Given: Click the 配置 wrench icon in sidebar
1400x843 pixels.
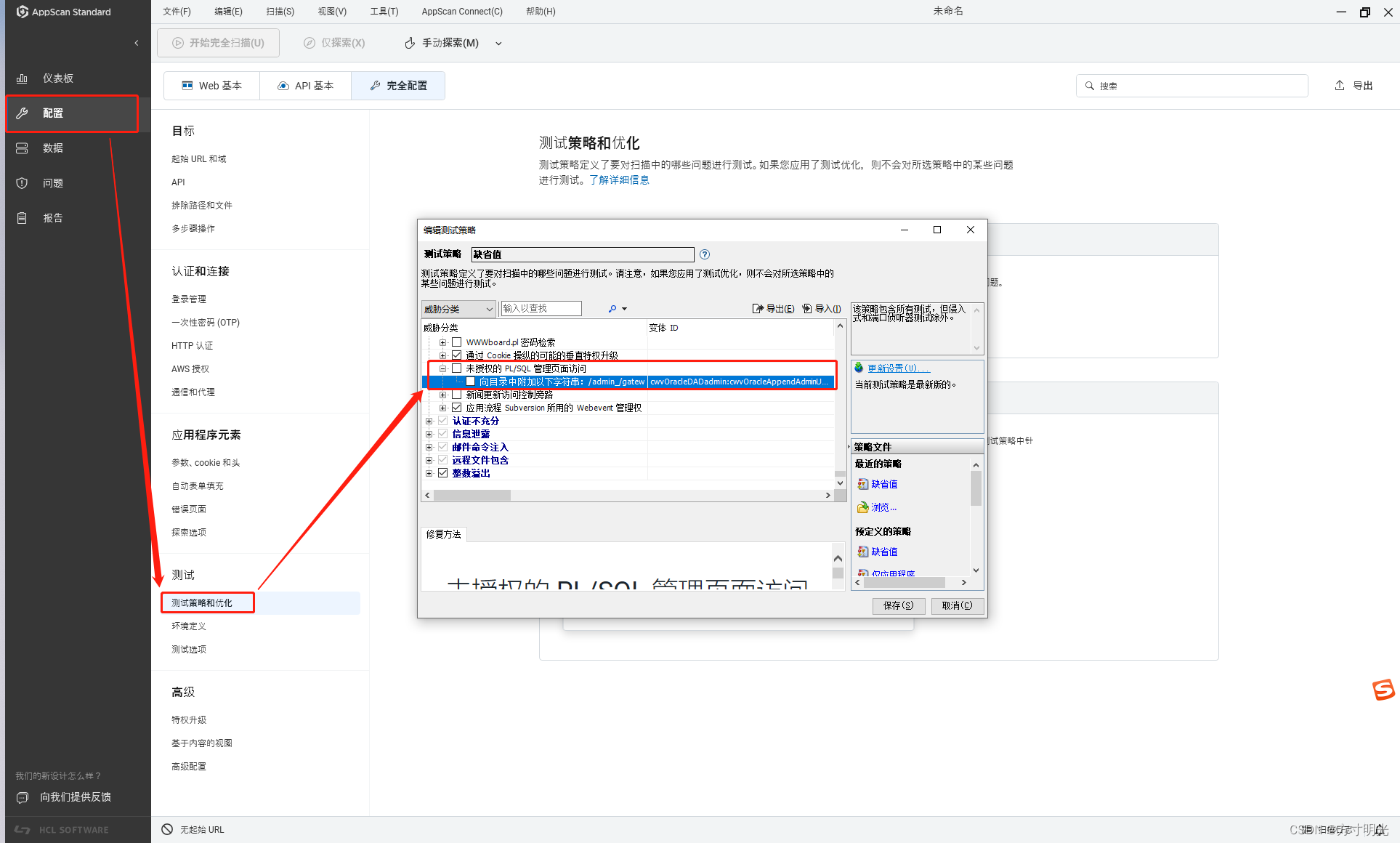Looking at the screenshot, I should coord(22,113).
